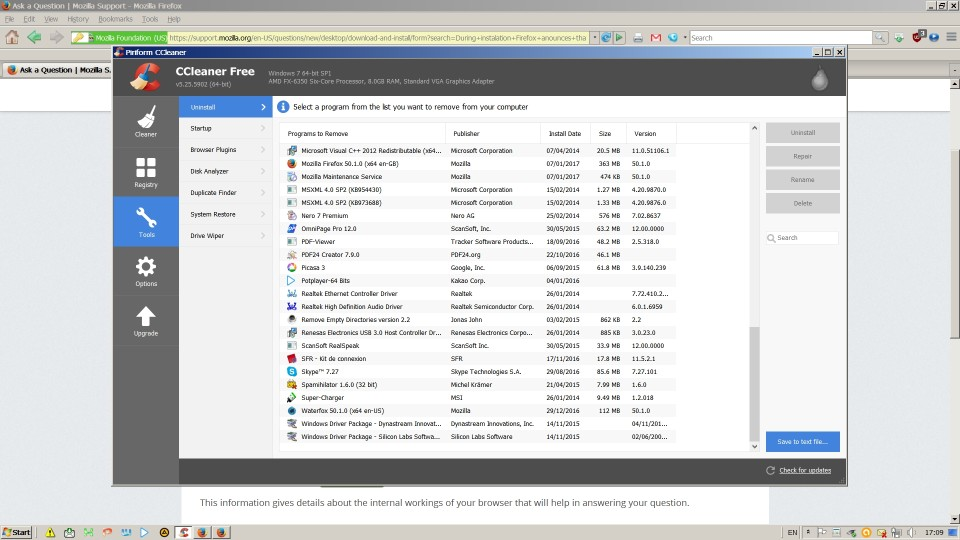Open the Cleaner section in the sidebar

click(146, 121)
